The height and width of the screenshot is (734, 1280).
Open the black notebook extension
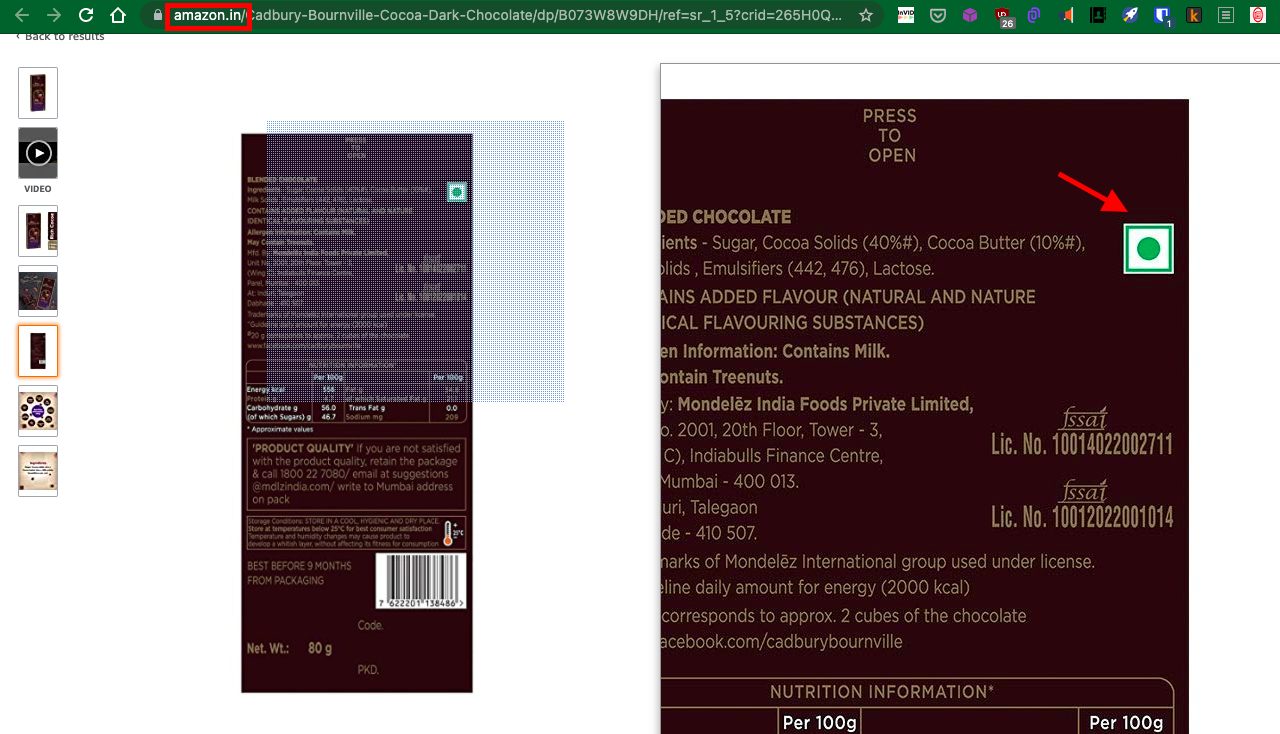[1098, 15]
